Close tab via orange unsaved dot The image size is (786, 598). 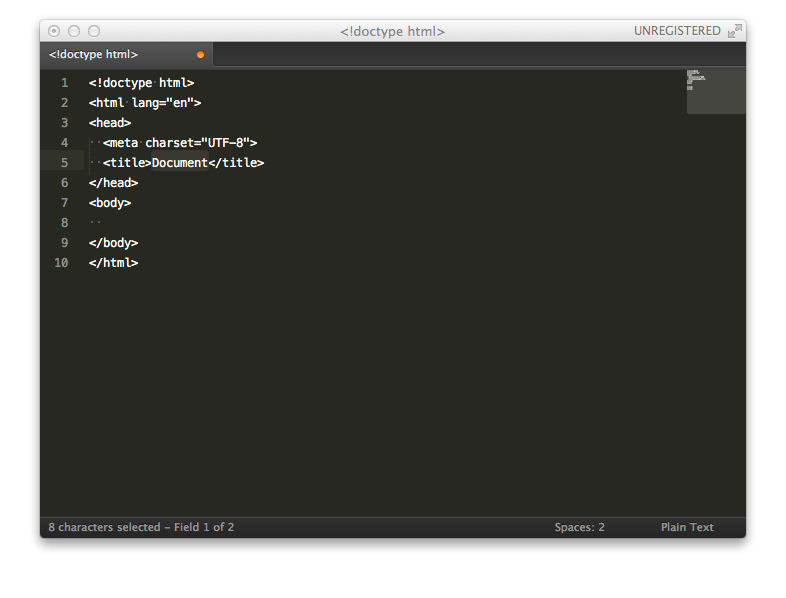click(x=201, y=55)
